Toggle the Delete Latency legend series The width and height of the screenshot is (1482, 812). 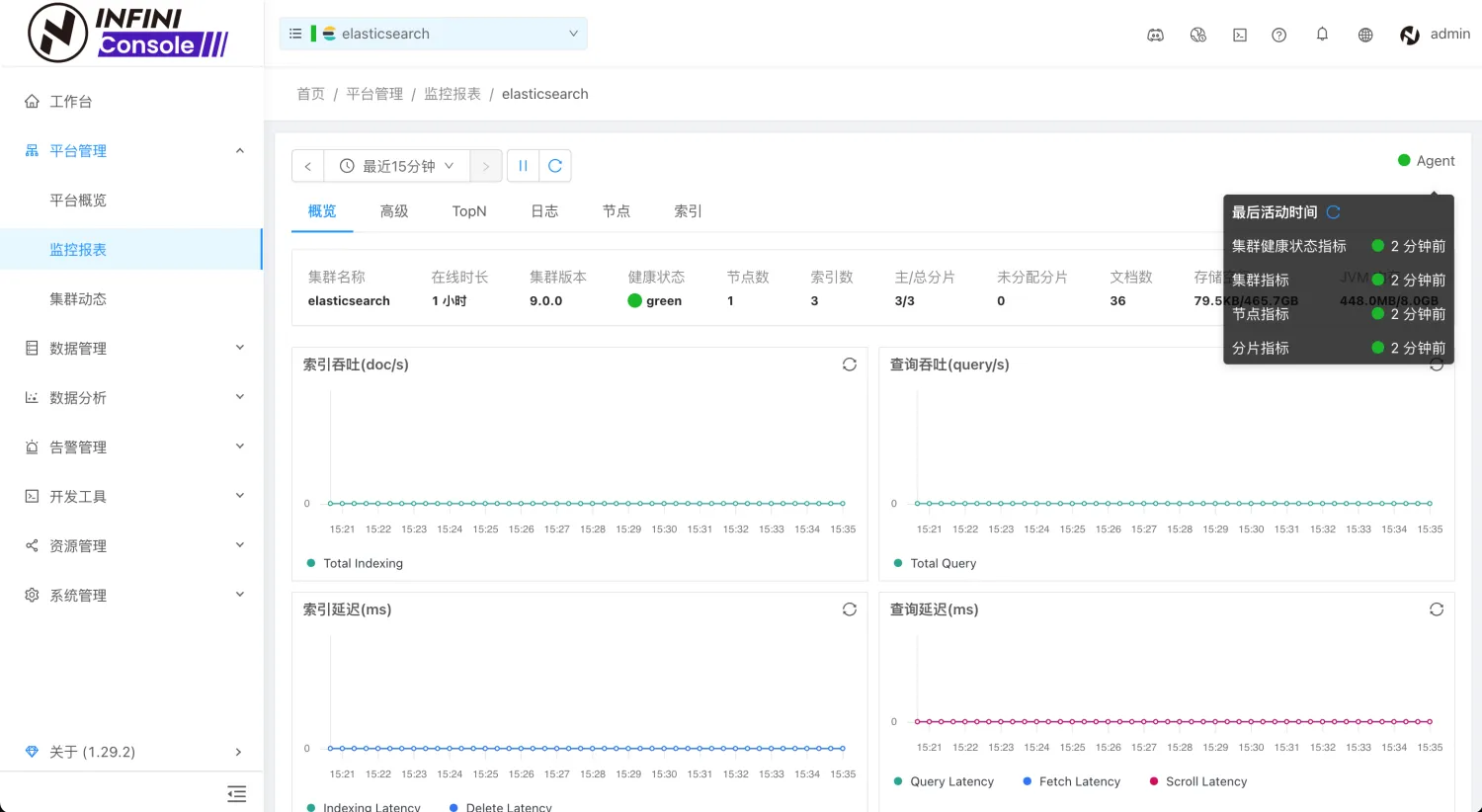501,807
